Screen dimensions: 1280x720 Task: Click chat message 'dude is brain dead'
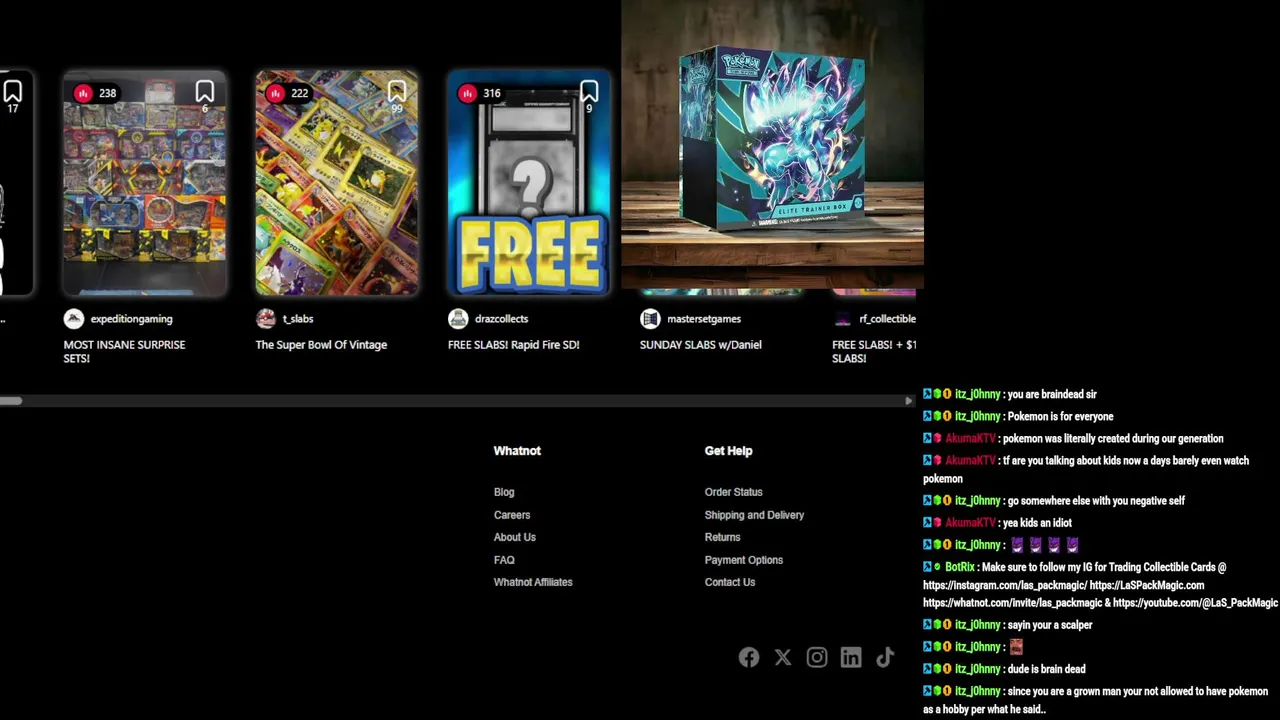click(1046, 669)
